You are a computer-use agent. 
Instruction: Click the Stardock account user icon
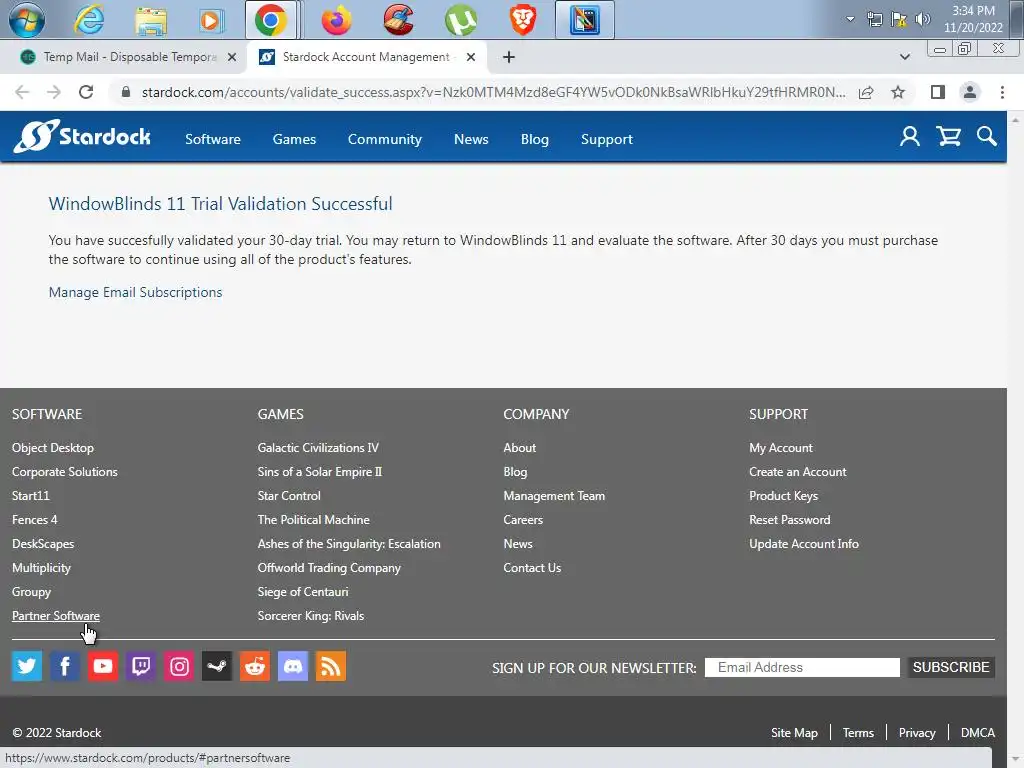coord(910,136)
